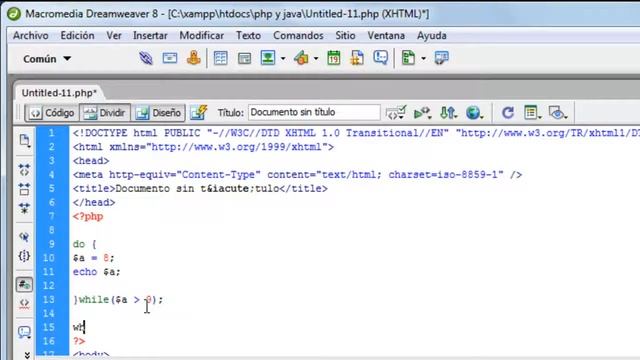Image resolution: width=640 pixels, height=360 pixels.
Task: Open the Ayuda menu
Action: (431, 36)
